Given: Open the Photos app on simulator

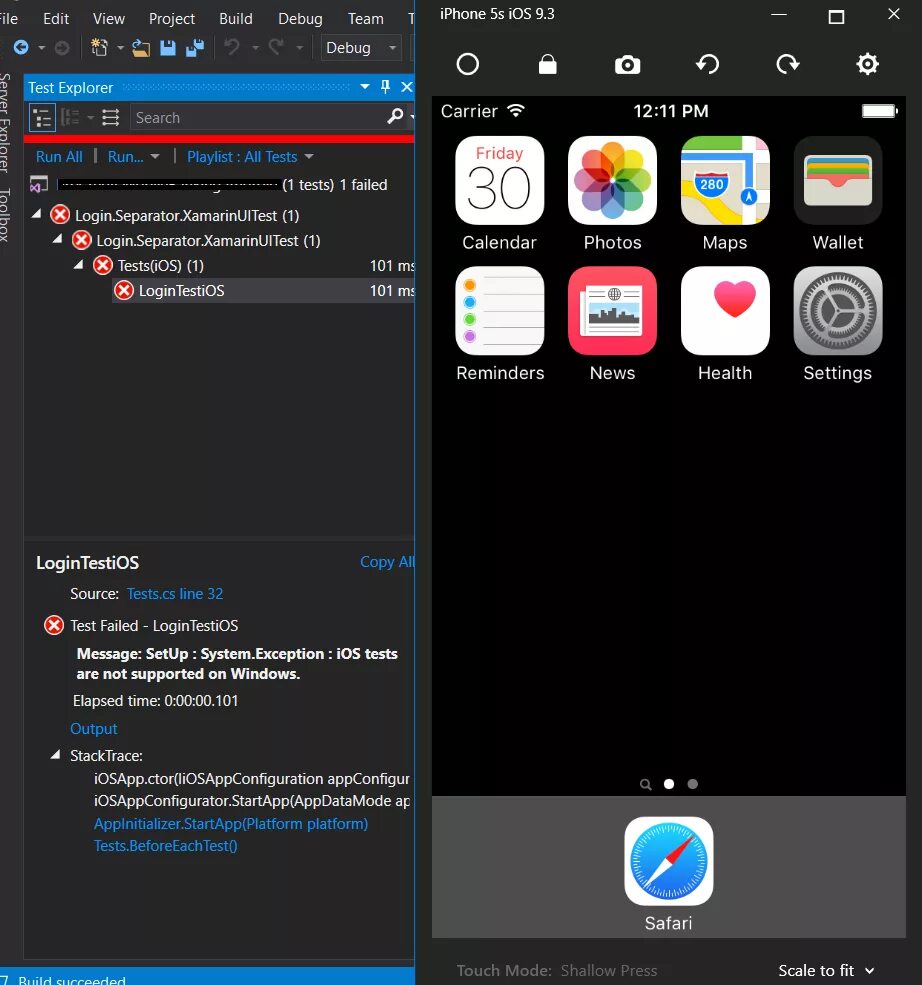Looking at the screenshot, I should point(612,181).
